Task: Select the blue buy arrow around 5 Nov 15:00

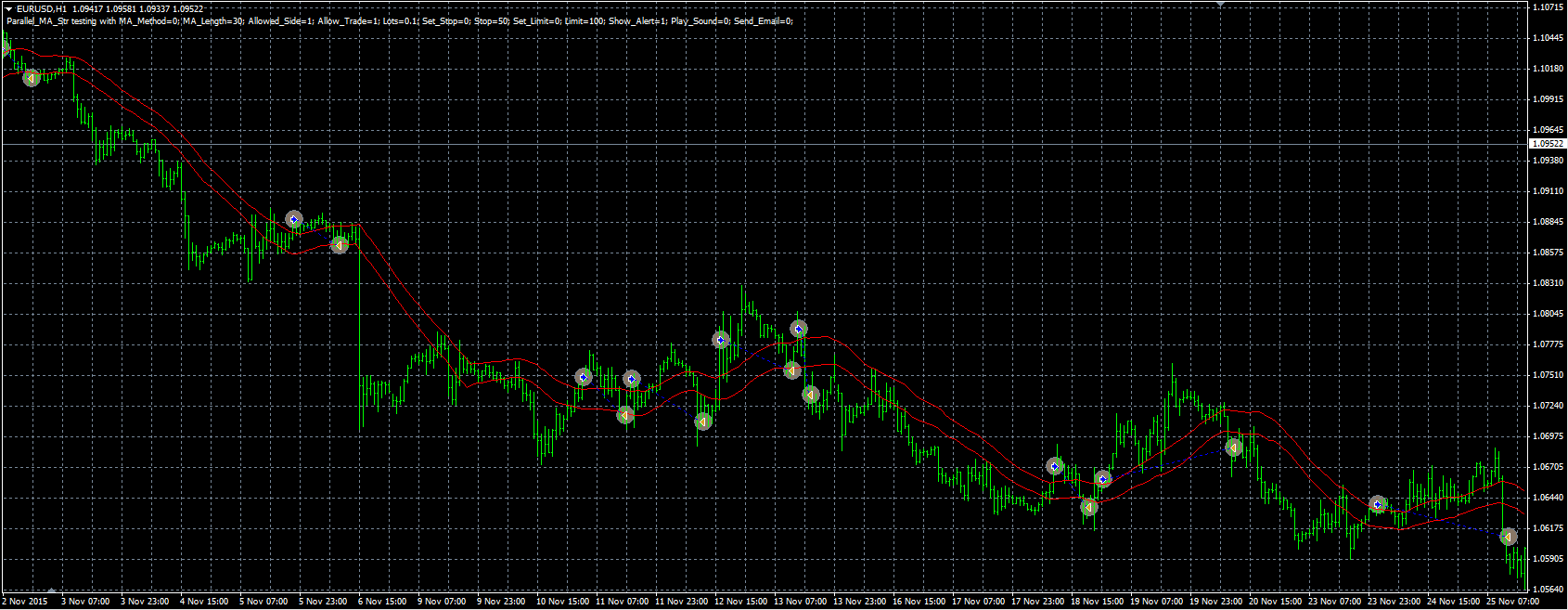Action: (294, 219)
